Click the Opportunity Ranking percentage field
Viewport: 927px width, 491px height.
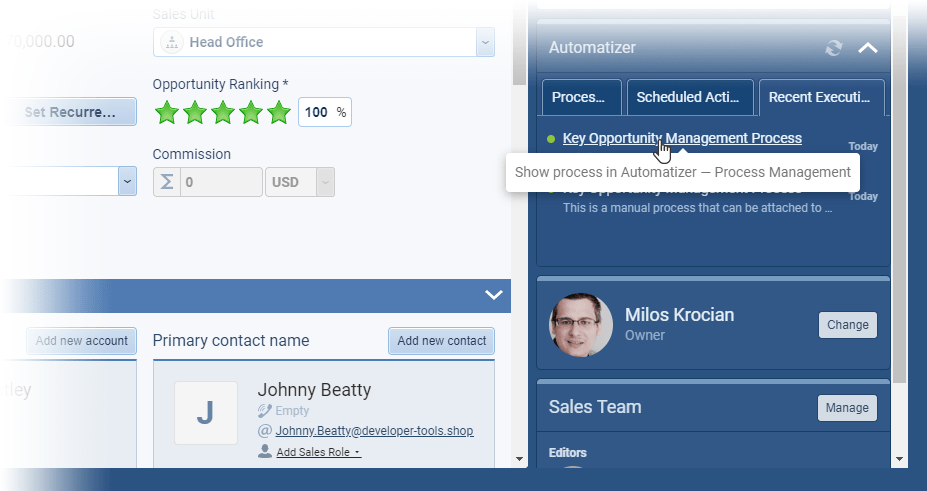317,112
